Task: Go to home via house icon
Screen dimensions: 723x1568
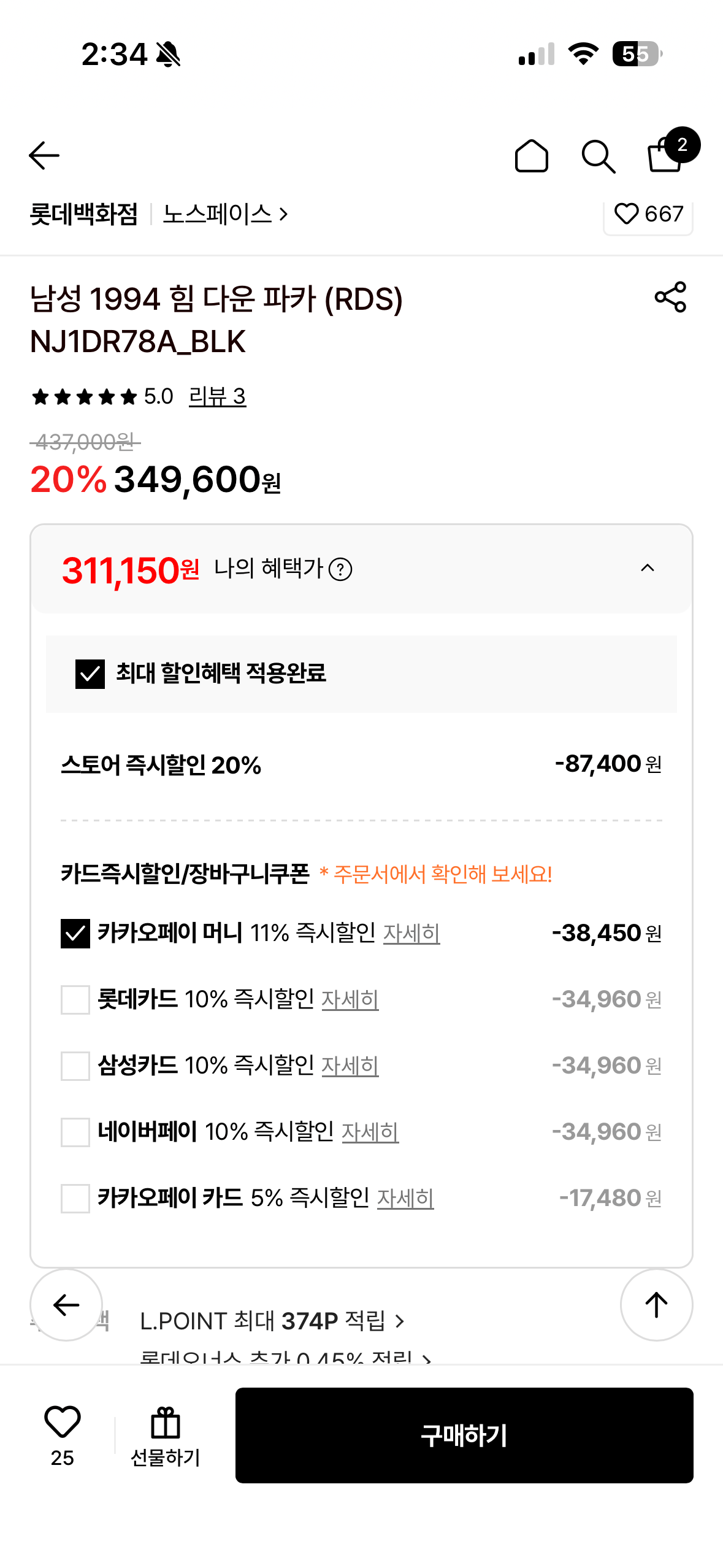Action: [531, 156]
